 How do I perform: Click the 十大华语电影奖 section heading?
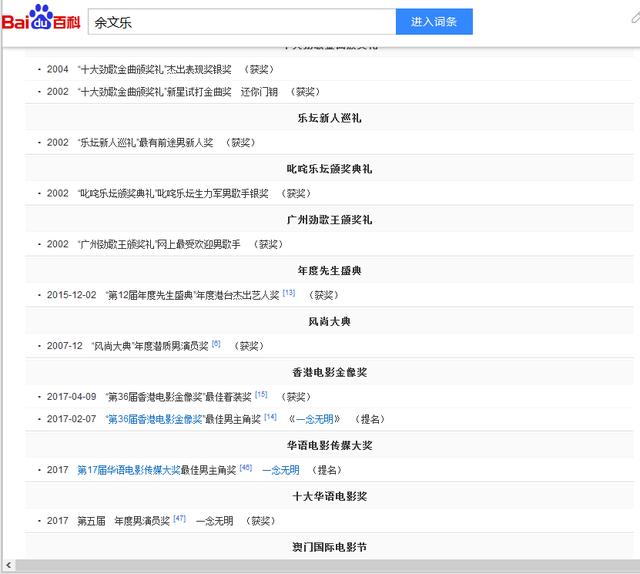pyautogui.click(x=329, y=496)
